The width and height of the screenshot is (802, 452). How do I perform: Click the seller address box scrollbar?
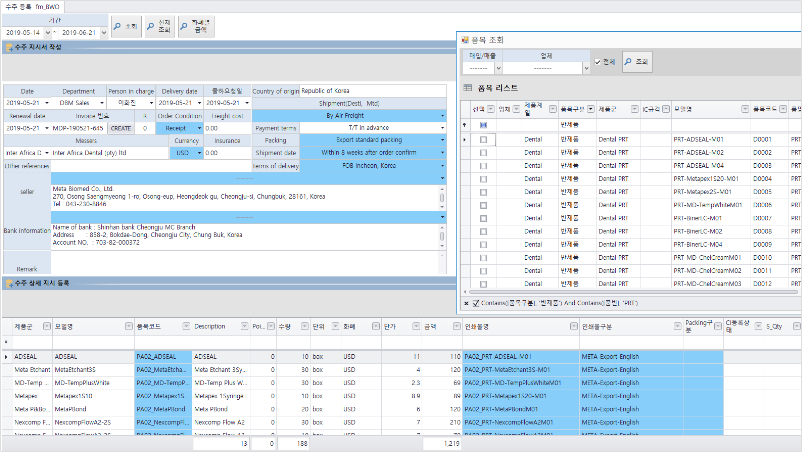[x=442, y=197]
